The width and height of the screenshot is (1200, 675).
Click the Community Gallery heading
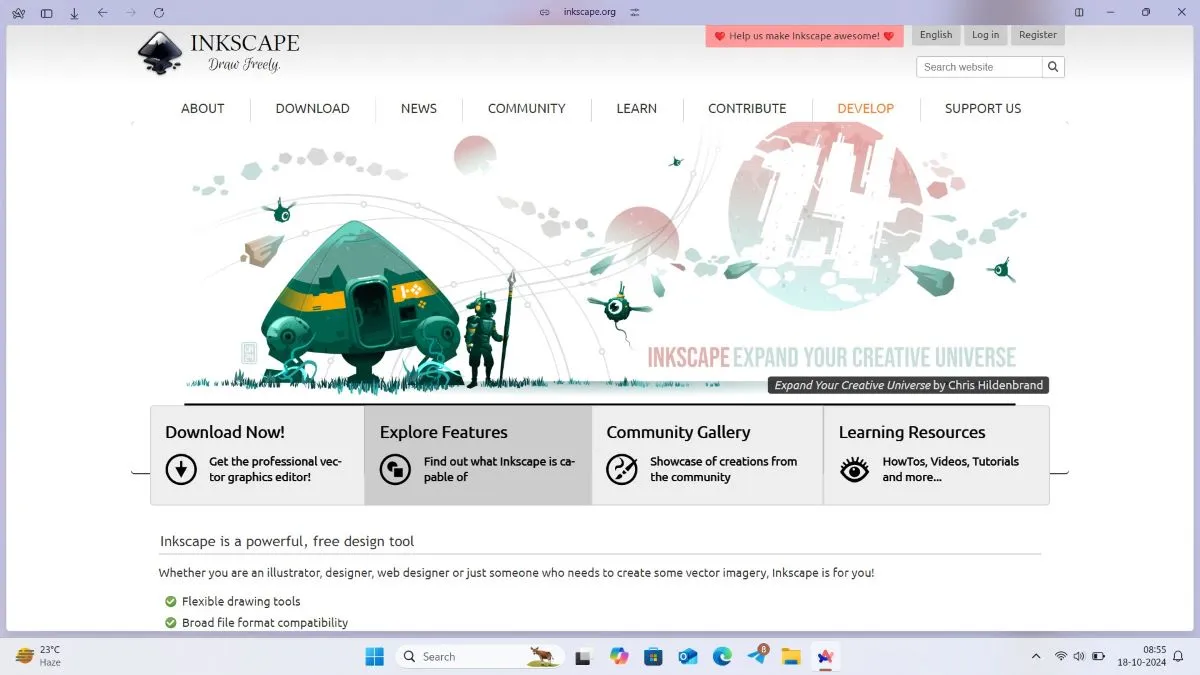[x=678, y=432]
